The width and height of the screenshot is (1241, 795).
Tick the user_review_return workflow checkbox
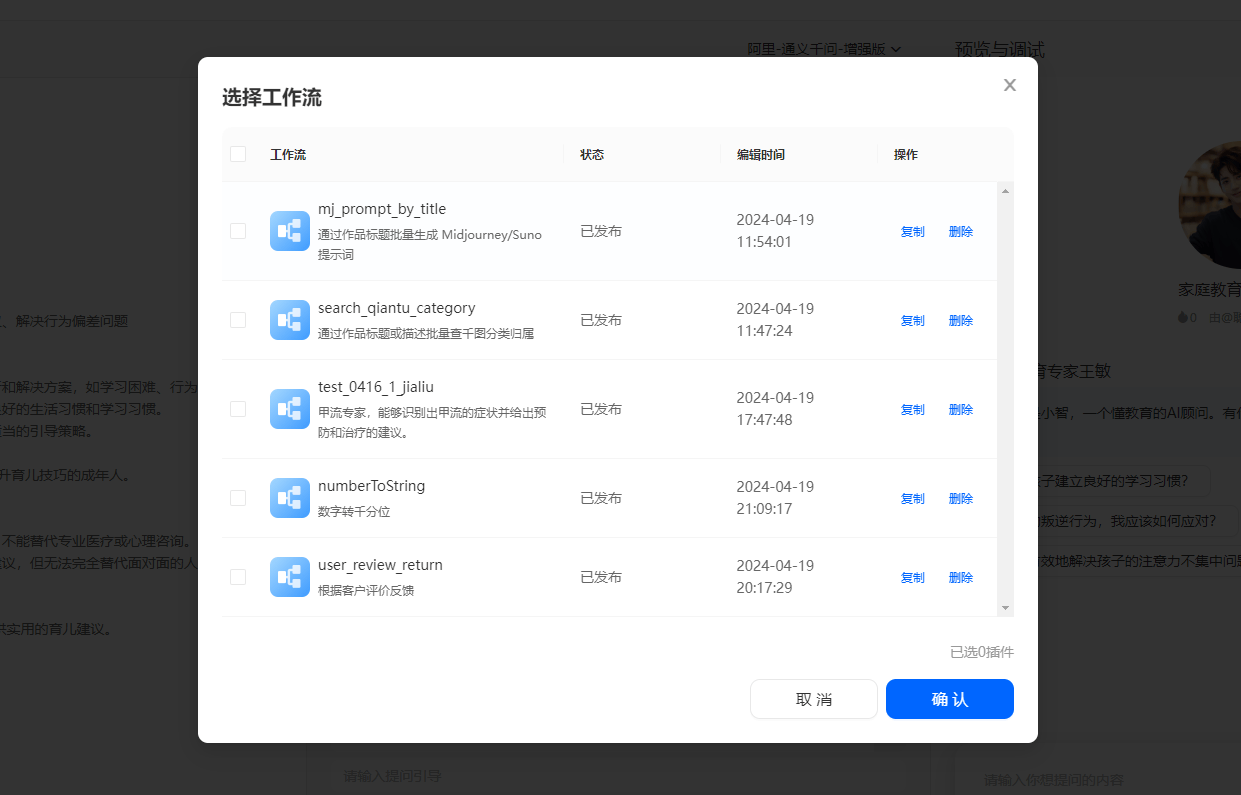238,577
